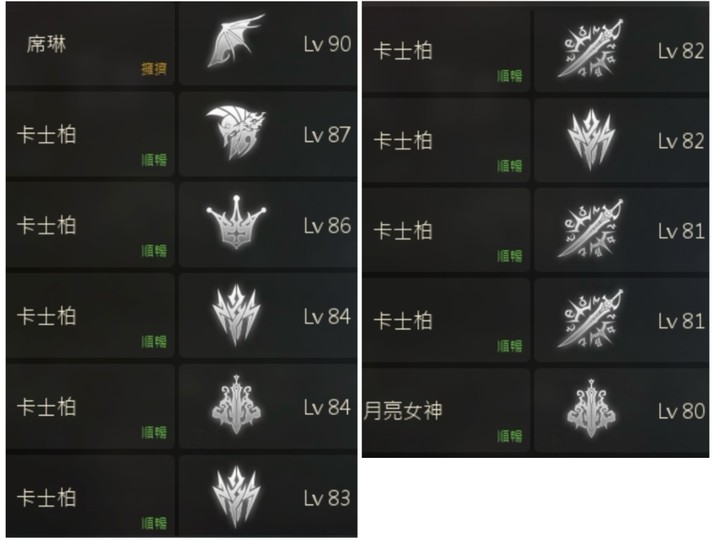Image resolution: width=719 pixels, height=540 pixels.
Task: Select the Lv 87 level label
Action: tap(327, 135)
